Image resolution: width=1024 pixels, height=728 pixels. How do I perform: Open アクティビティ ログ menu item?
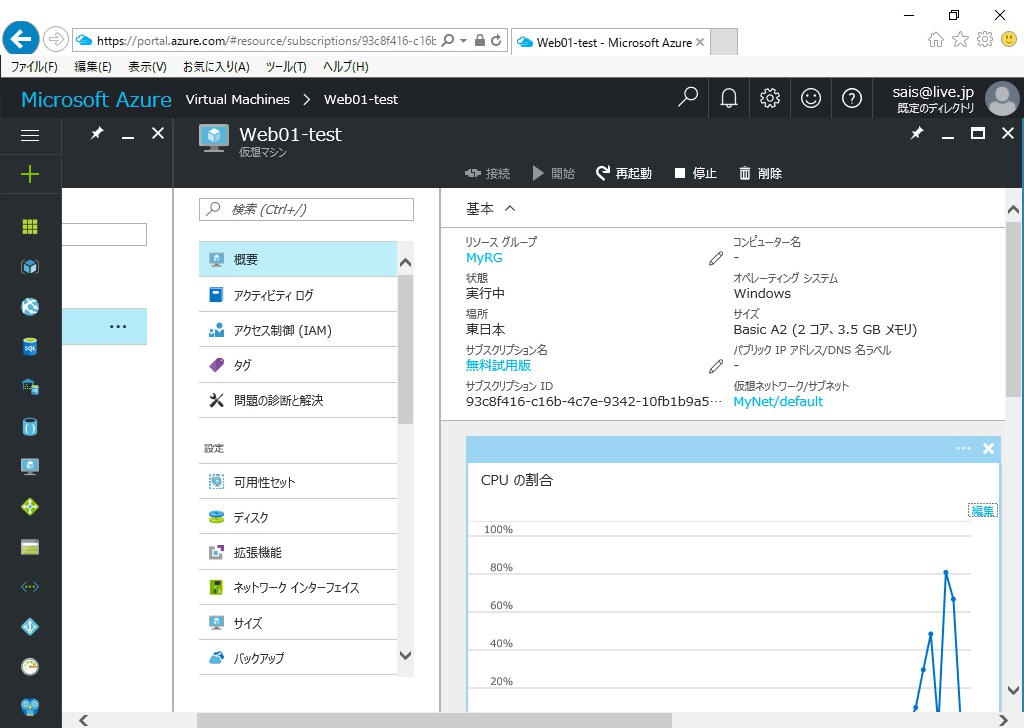(x=298, y=295)
